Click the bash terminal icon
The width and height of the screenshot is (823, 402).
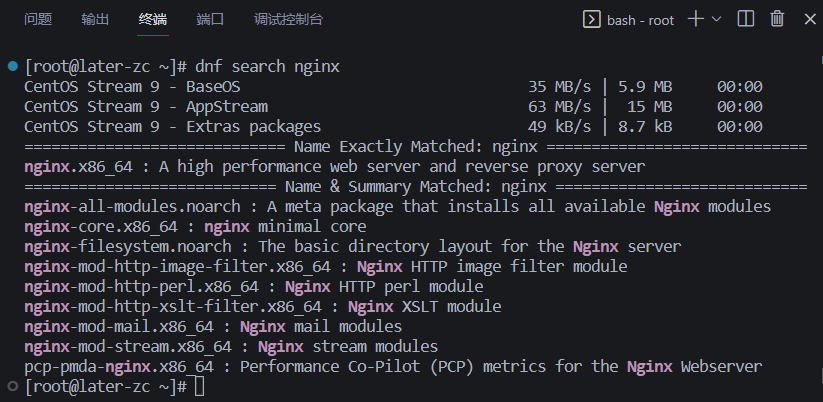[592, 20]
